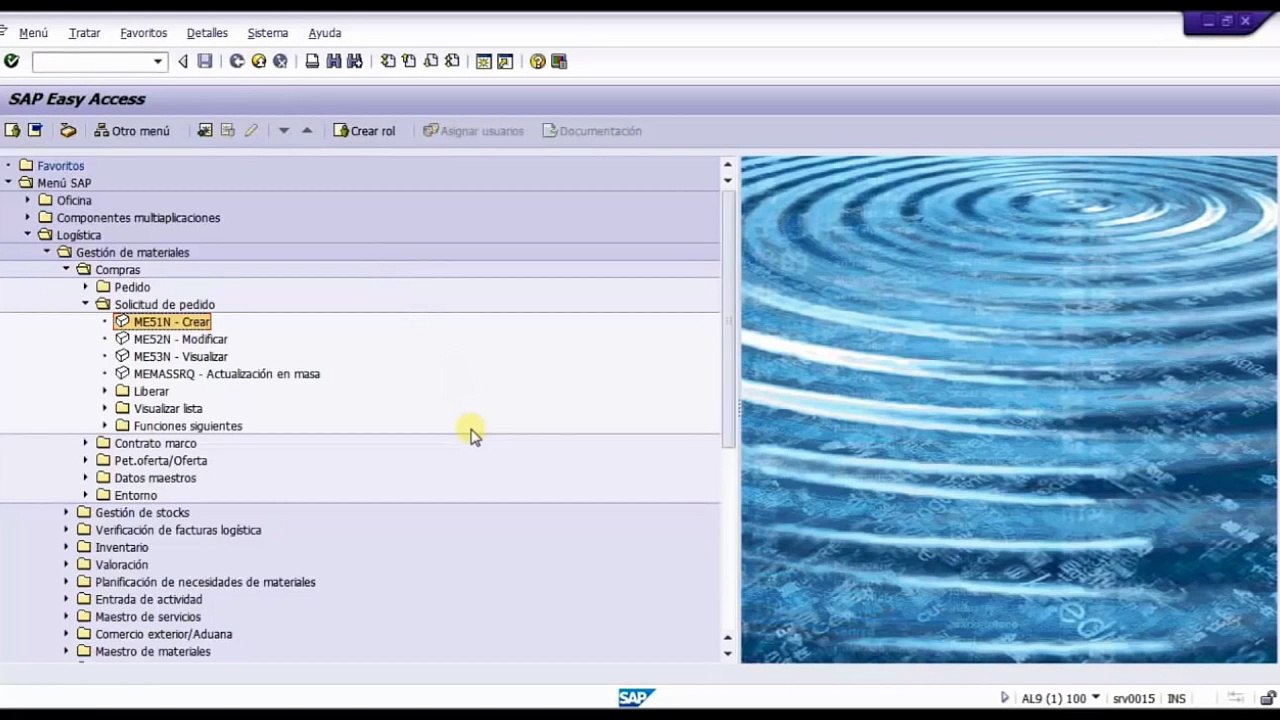Click the lock icon in status bar
Image resolution: width=1280 pixels, height=720 pixels.
[x=1268, y=698]
